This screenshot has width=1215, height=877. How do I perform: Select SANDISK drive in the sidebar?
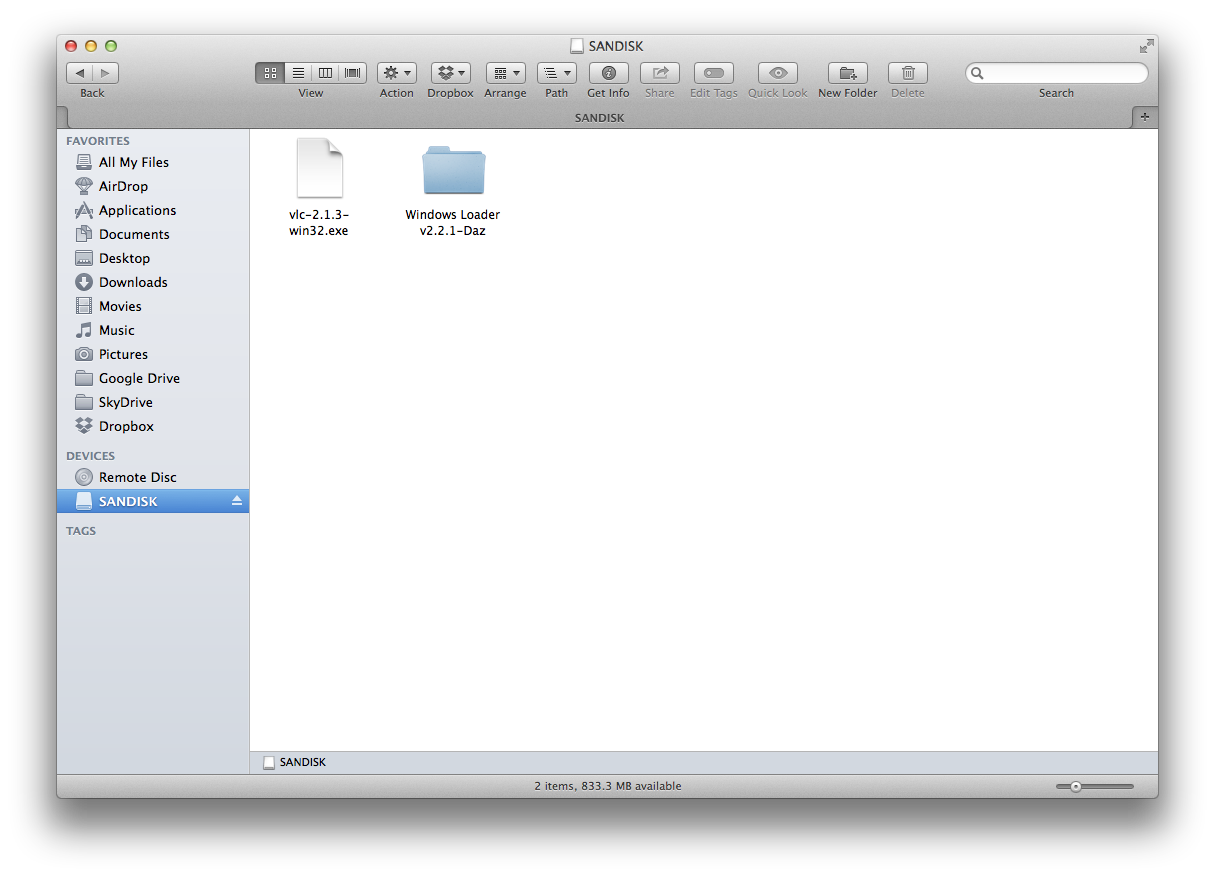[153, 501]
